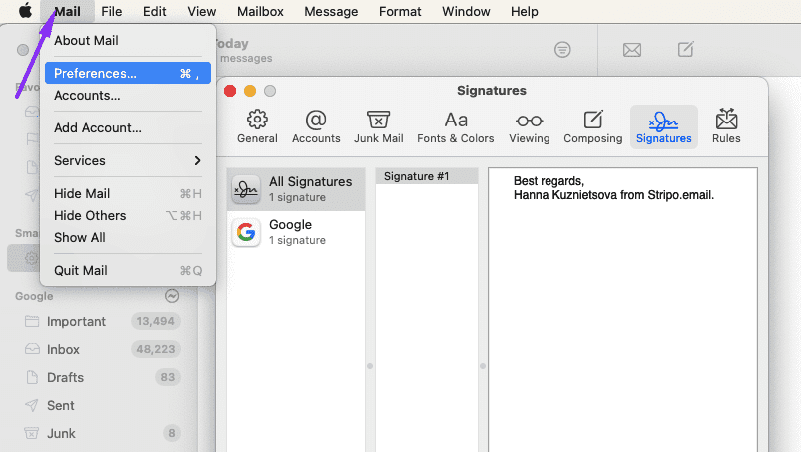
Task: Open the Window menu
Action: click(466, 11)
